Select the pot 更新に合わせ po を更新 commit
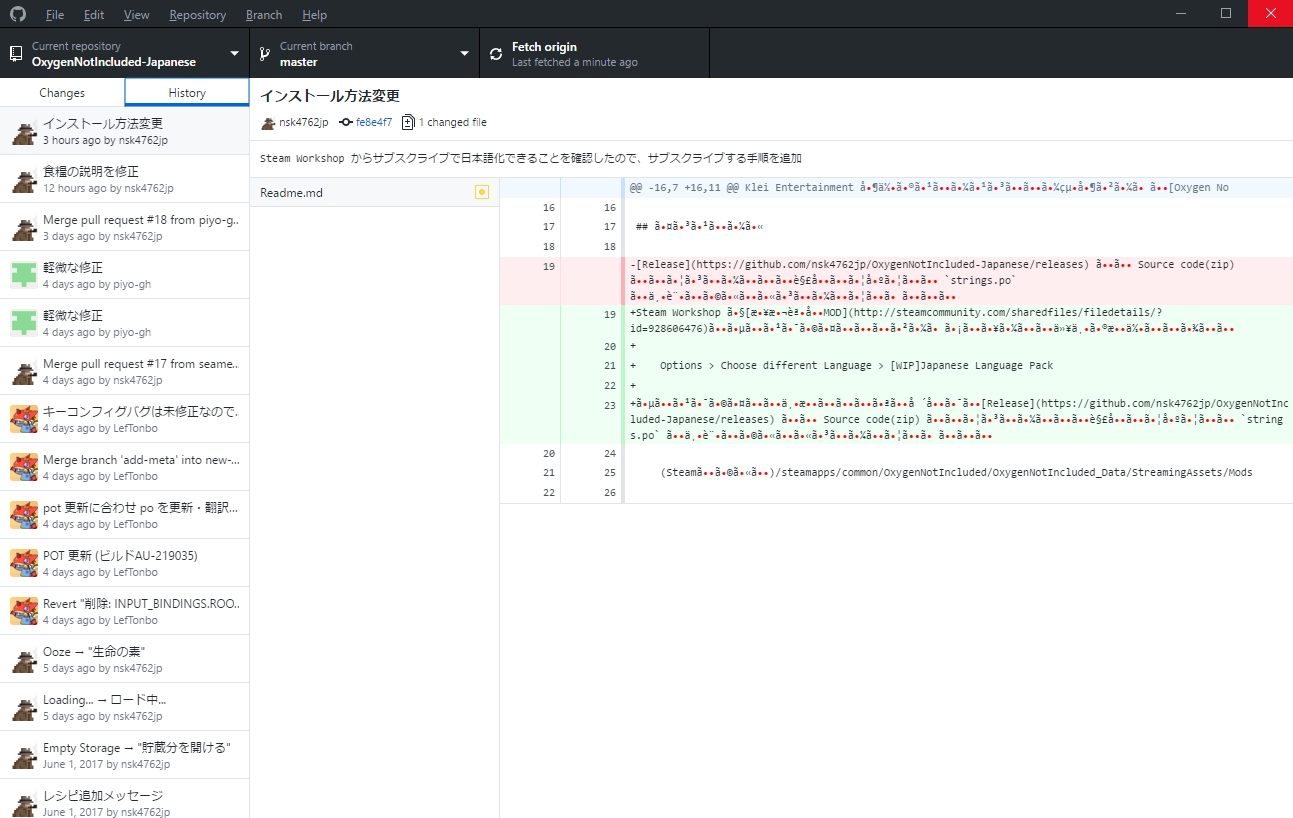The width and height of the screenshot is (1293, 818). click(x=125, y=515)
